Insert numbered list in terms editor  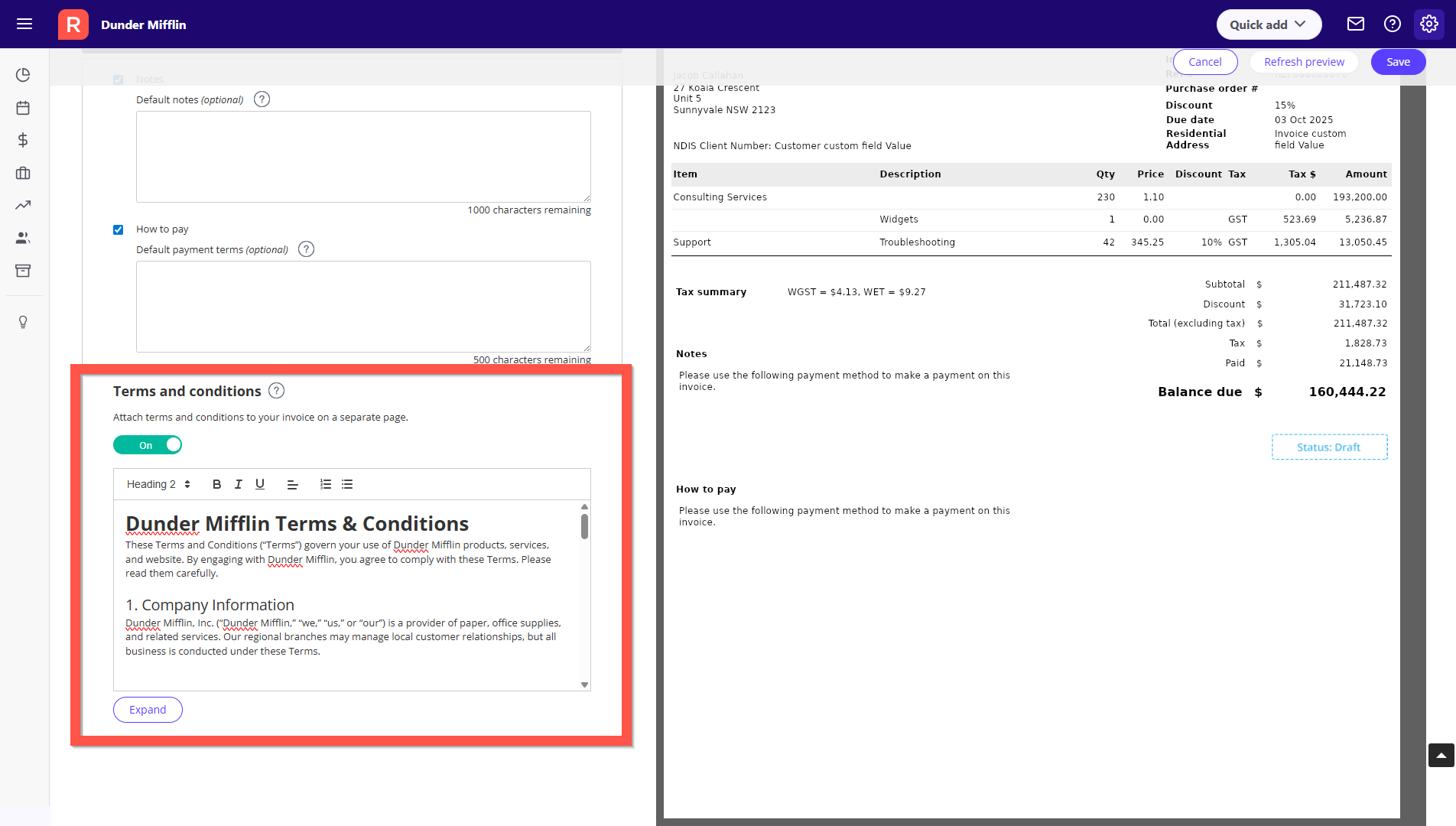click(326, 484)
